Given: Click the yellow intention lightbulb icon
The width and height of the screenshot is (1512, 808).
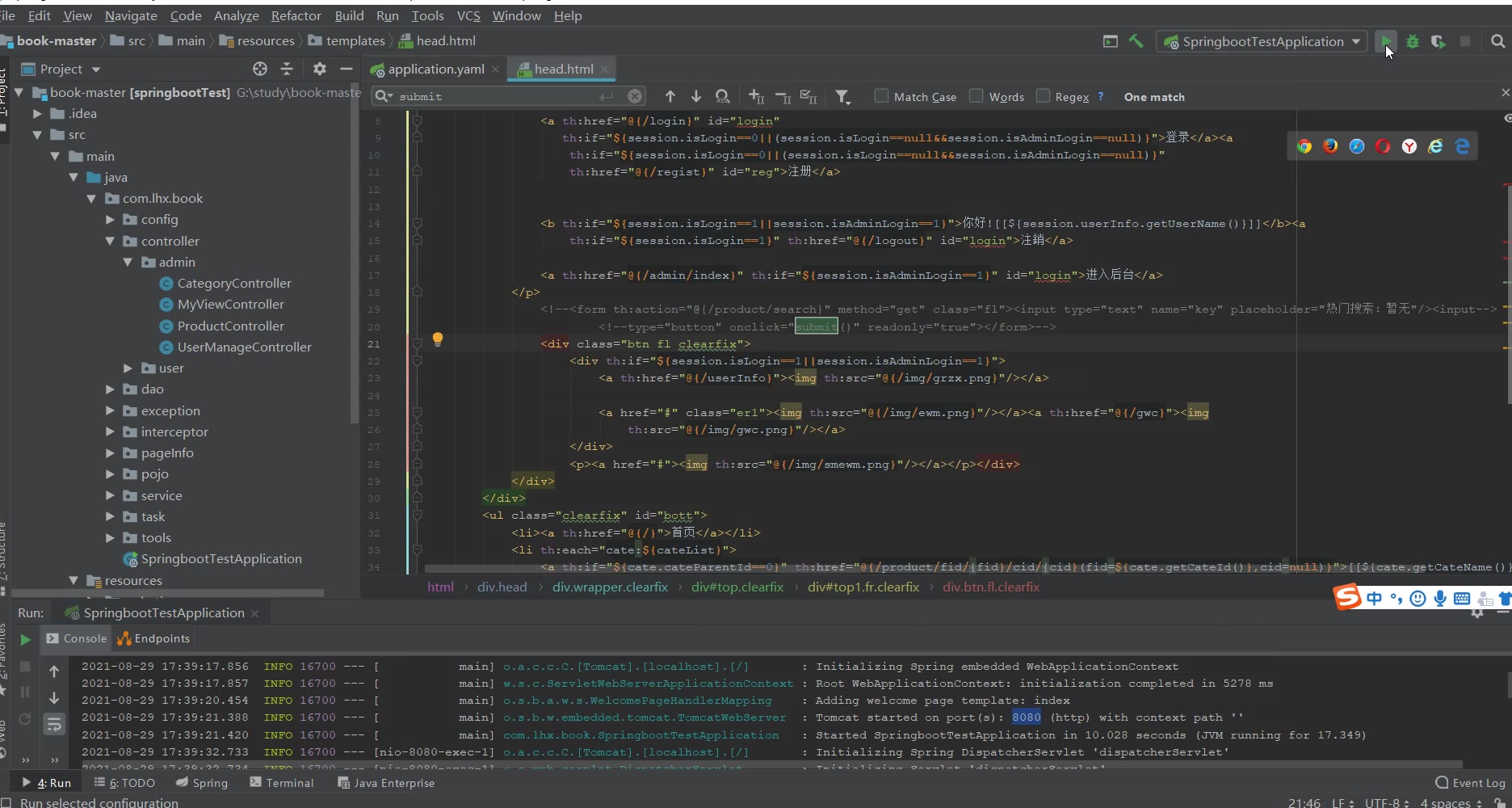Looking at the screenshot, I should click(438, 339).
